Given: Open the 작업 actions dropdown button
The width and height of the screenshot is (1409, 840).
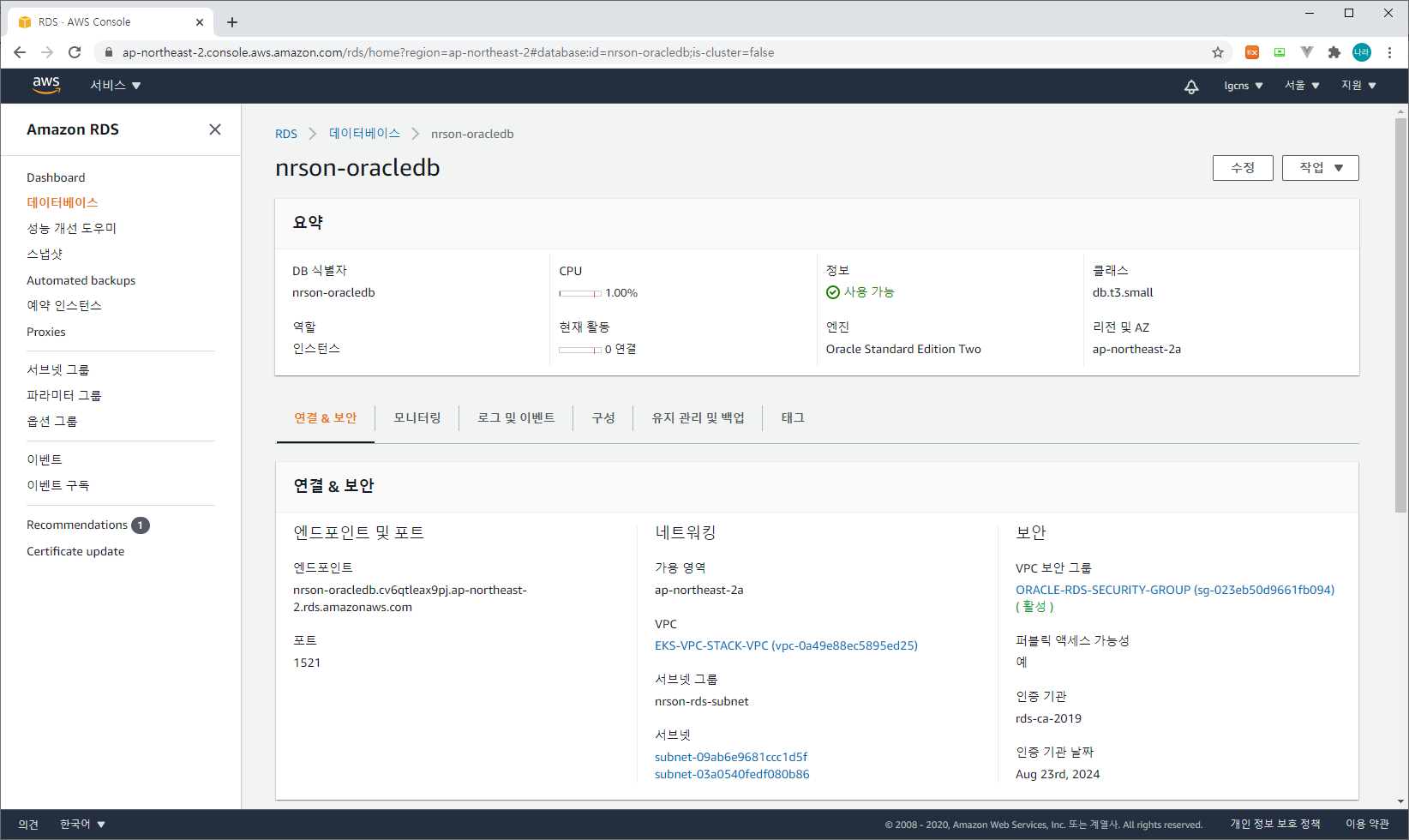Looking at the screenshot, I should tap(1321, 168).
